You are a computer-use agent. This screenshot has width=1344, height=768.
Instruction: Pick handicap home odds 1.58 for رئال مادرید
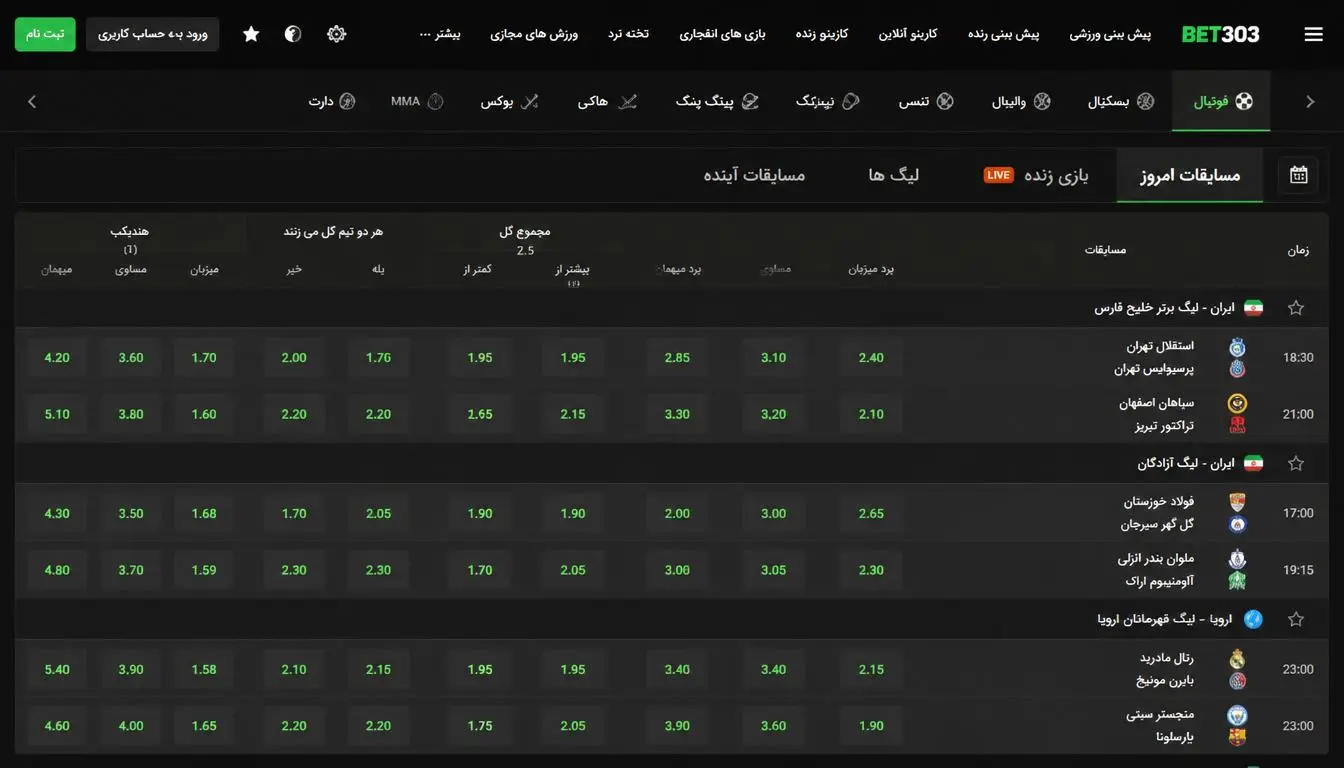[x=204, y=670]
